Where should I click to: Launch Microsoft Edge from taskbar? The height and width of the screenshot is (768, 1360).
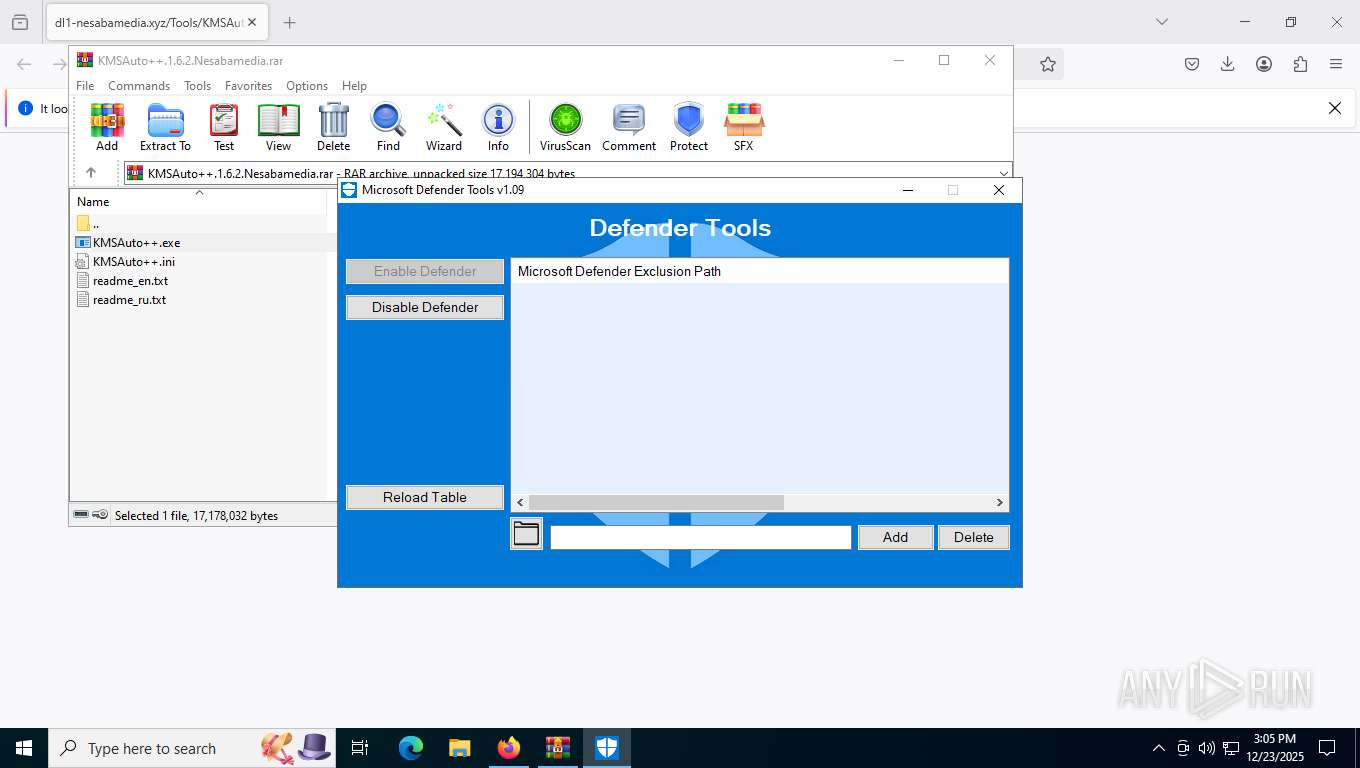pos(411,748)
